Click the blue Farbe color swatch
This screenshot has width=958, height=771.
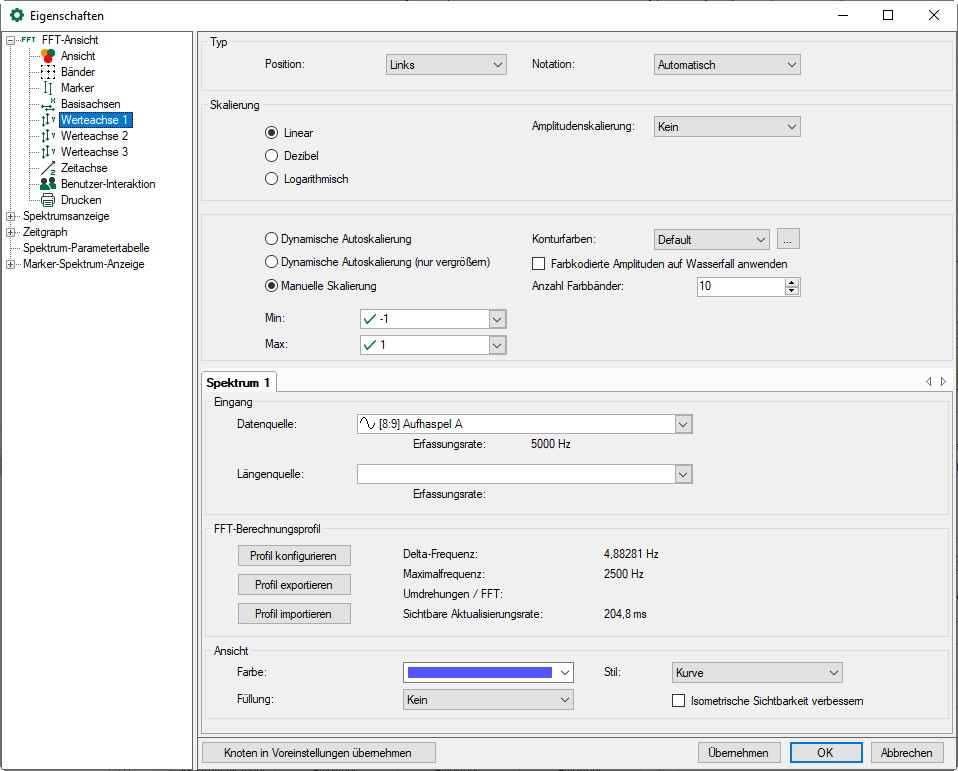[x=480, y=672]
